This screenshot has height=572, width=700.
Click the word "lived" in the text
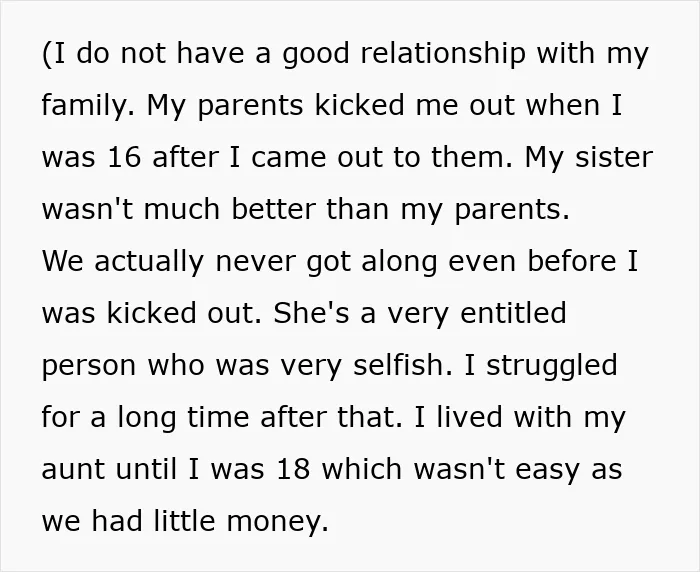click(x=469, y=417)
